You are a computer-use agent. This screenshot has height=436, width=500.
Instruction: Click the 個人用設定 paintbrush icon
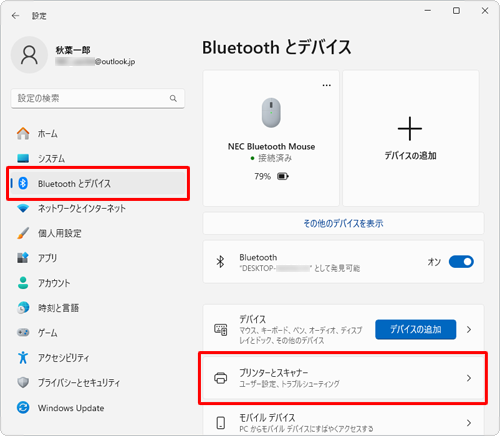coord(23,233)
